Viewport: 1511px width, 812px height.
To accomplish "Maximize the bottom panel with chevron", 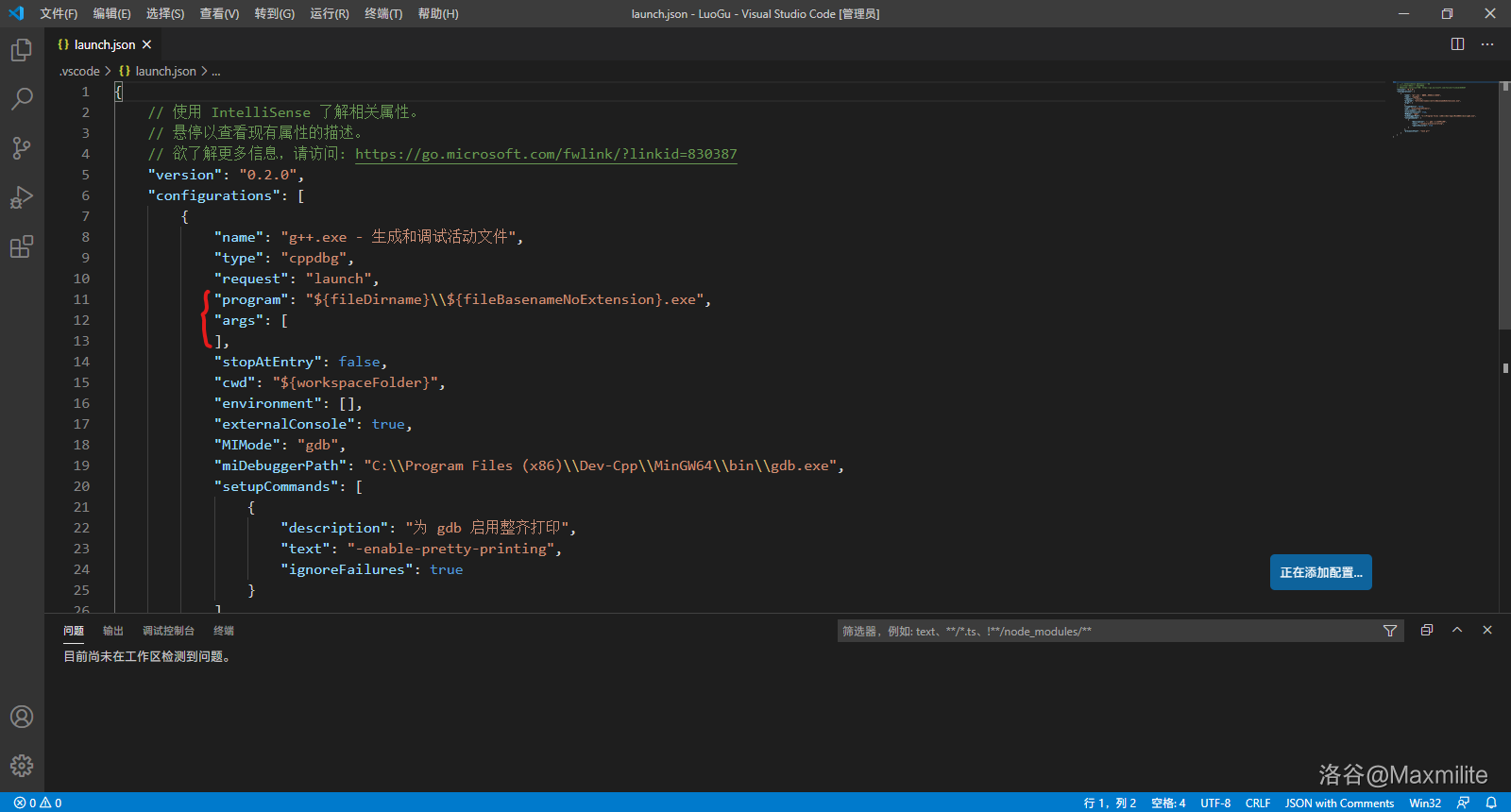I will coord(1457,630).
